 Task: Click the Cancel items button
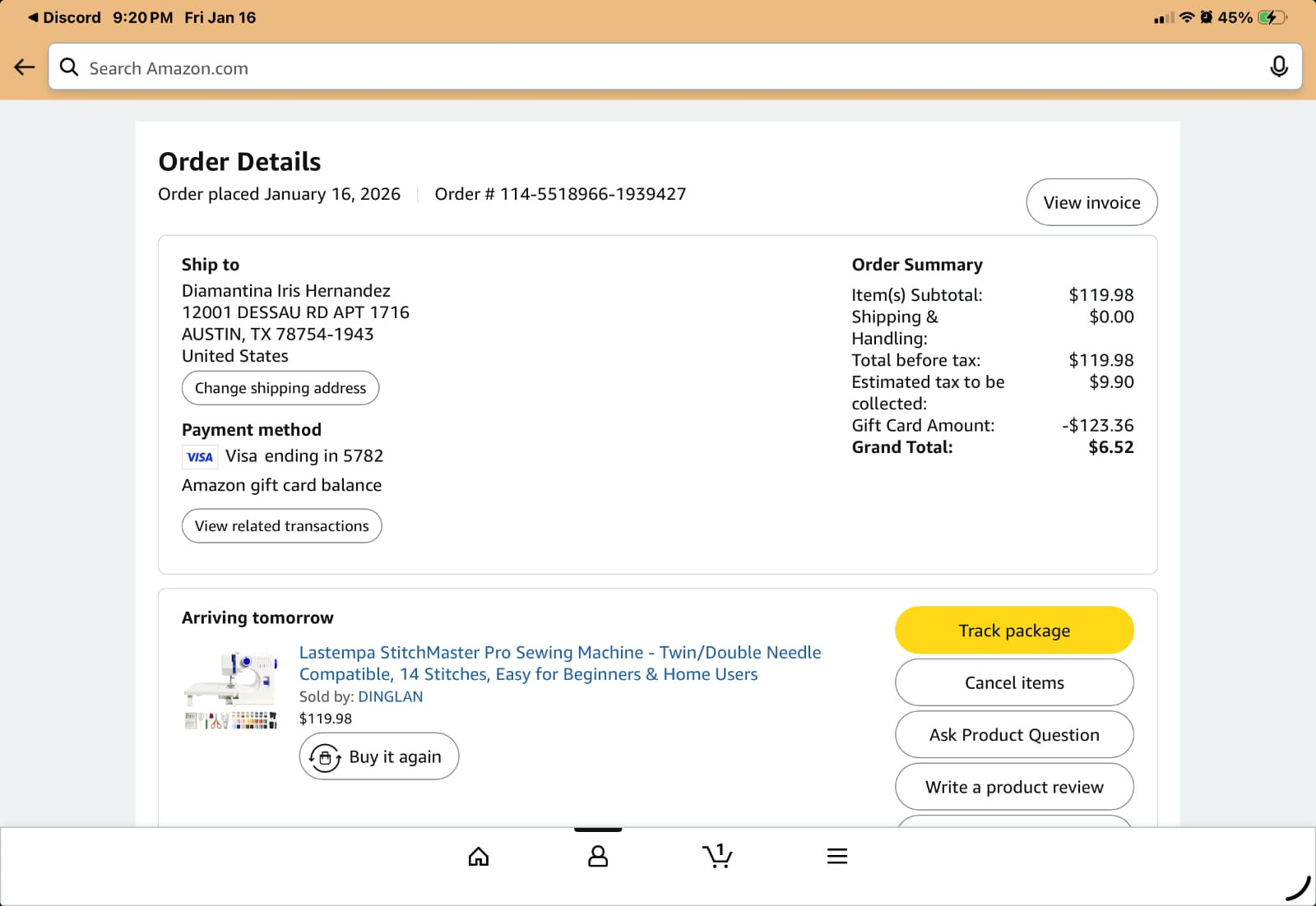click(x=1014, y=682)
